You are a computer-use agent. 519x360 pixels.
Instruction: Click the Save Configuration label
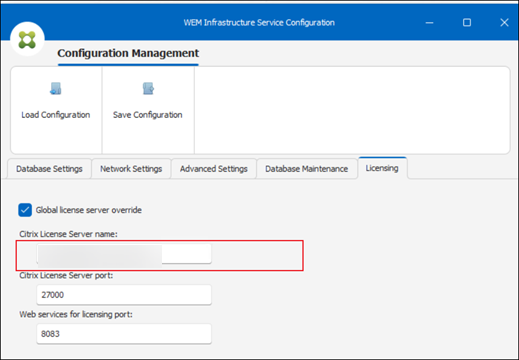pos(148,115)
